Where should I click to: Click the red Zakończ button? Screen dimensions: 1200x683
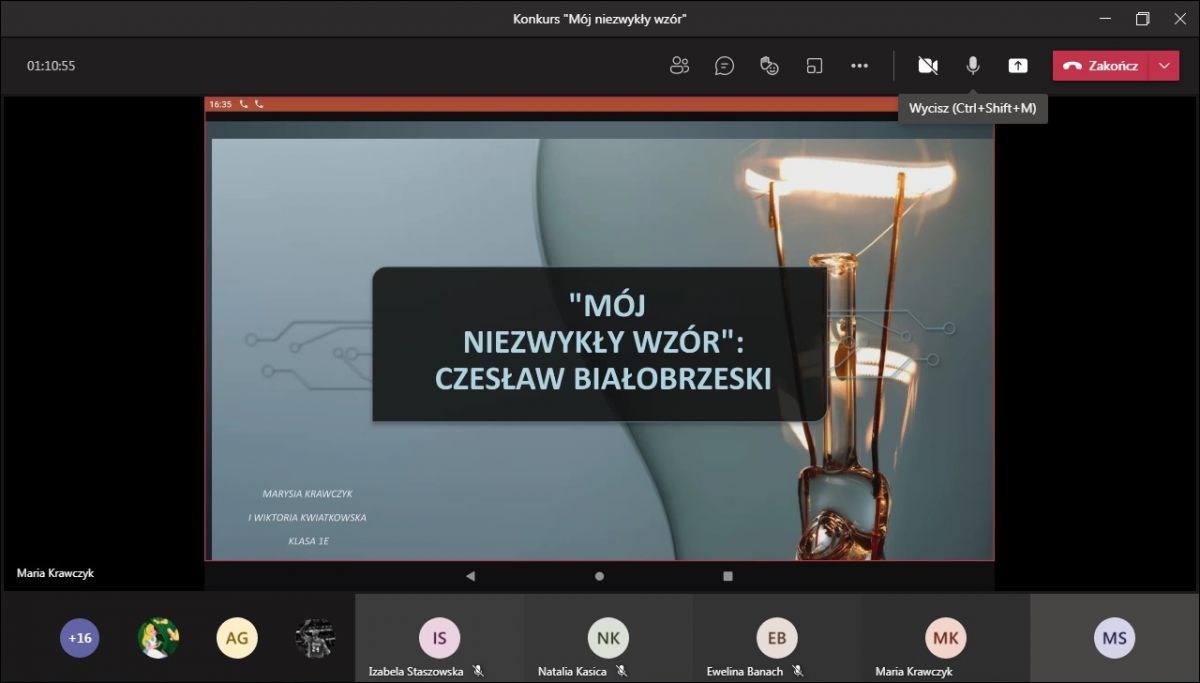click(1101, 66)
